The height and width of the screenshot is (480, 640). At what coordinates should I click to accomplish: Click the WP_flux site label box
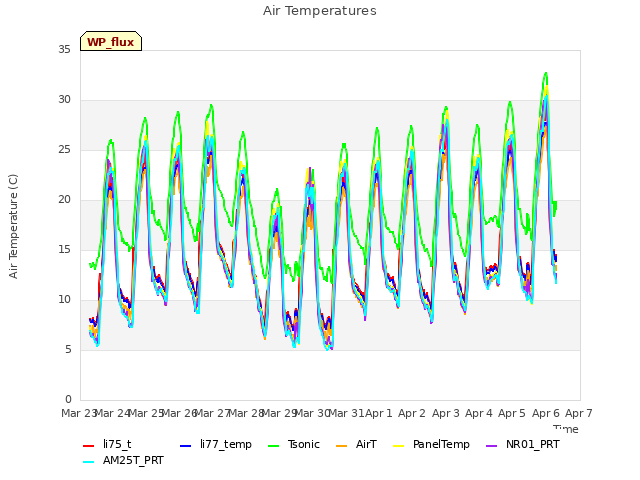tap(111, 41)
